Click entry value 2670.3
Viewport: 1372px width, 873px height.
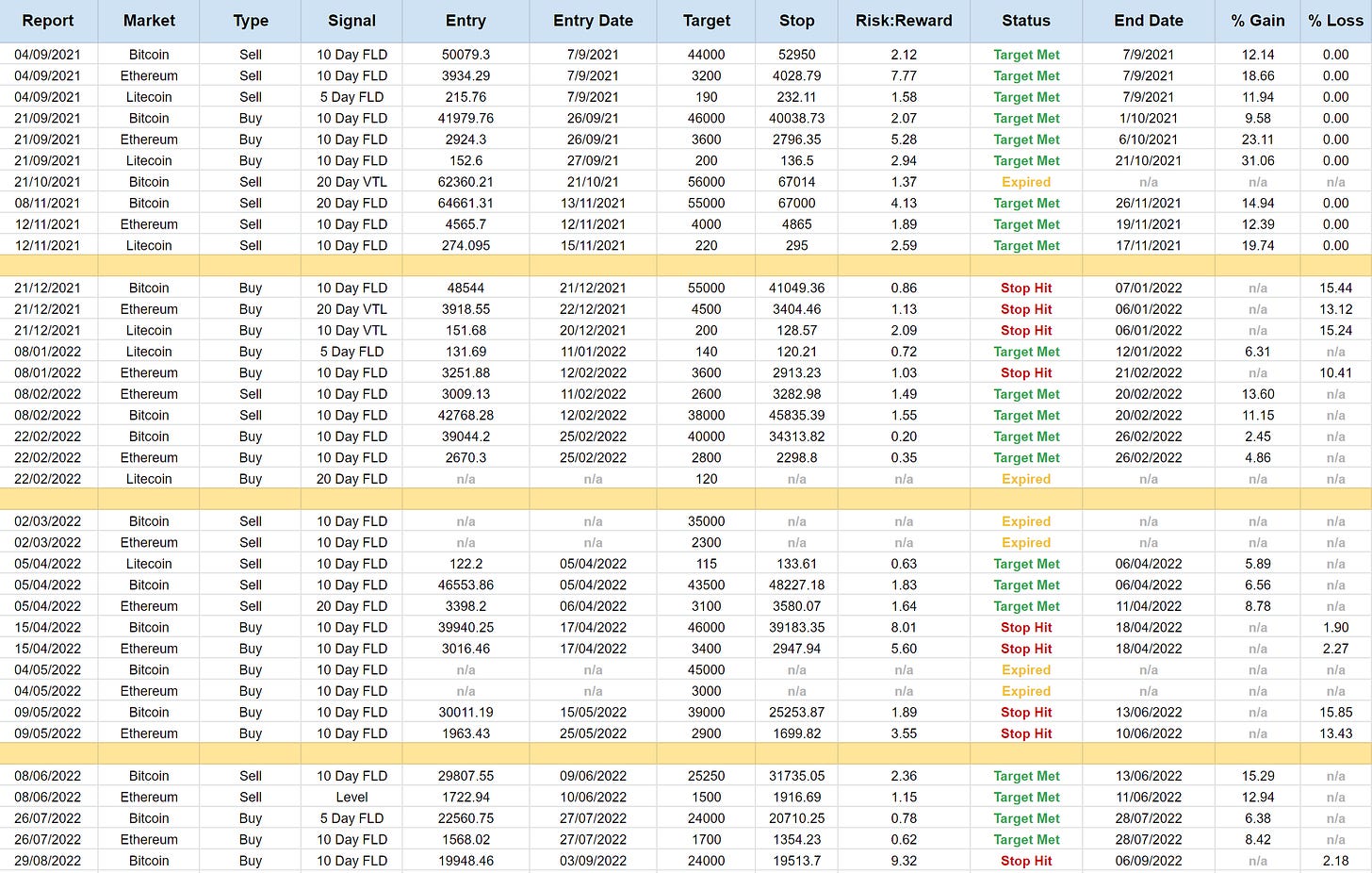tap(465, 457)
